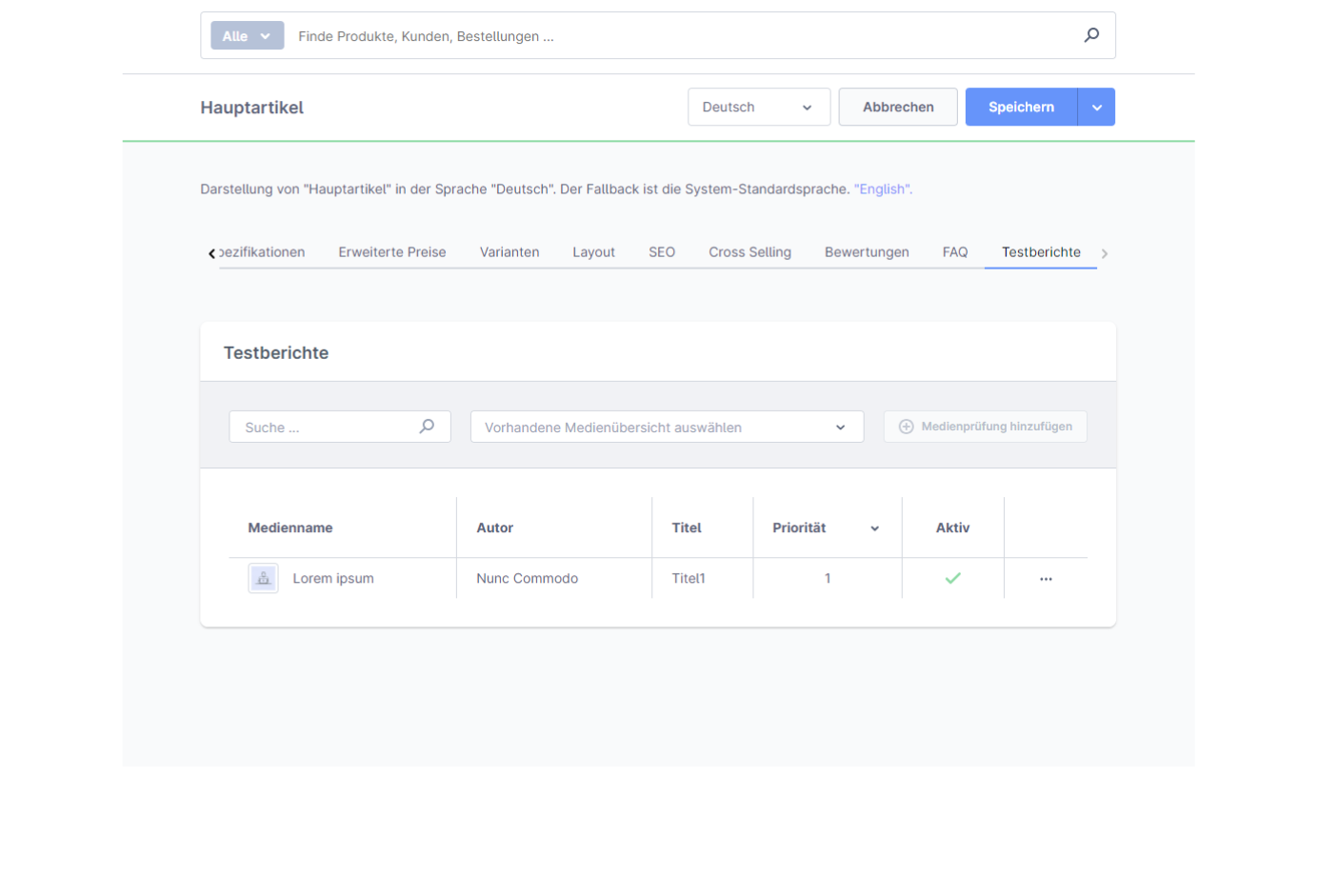Switch to the Erweiterte Preise tab

pyautogui.click(x=392, y=252)
